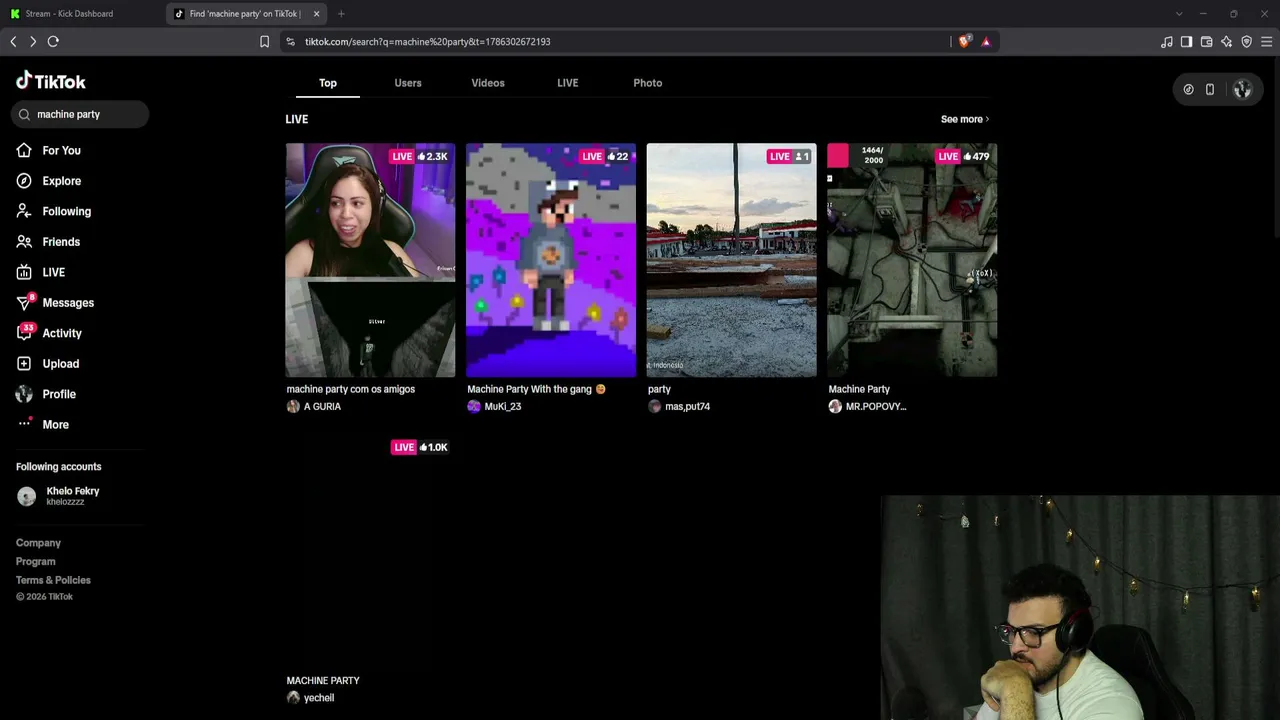Open Messages in the sidebar
Screen dimensions: 1280x720
68,303
